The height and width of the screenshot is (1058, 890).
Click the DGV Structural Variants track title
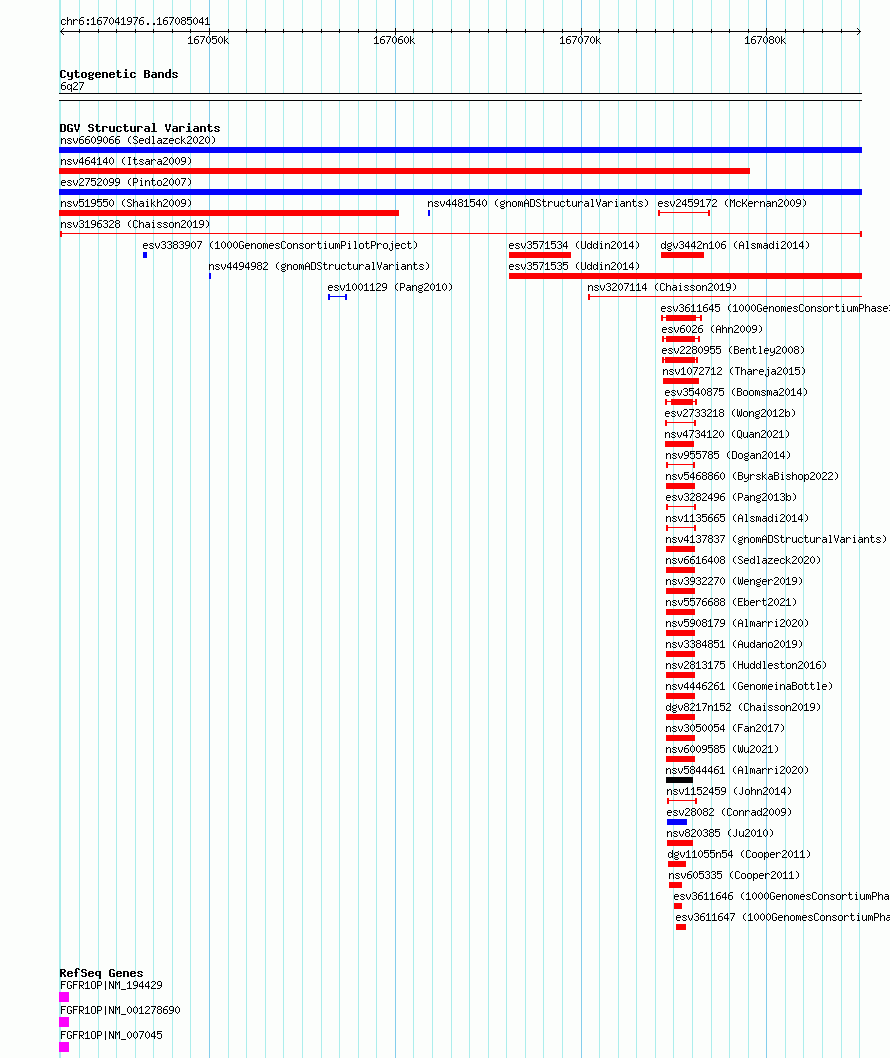click(140, 128)
